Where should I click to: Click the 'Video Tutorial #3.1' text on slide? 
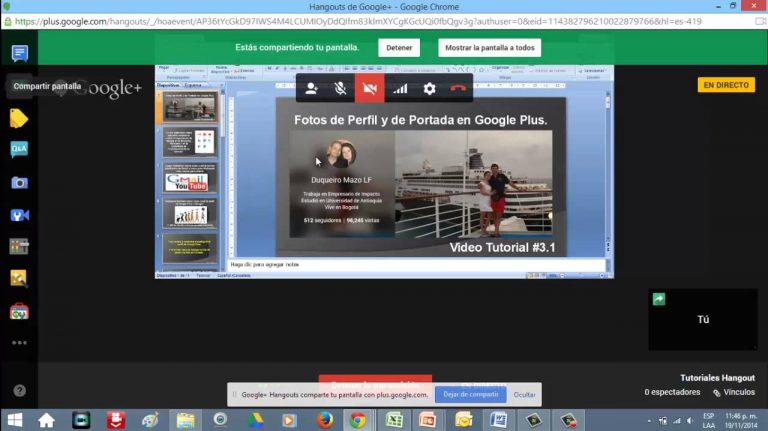pos(503,247)
